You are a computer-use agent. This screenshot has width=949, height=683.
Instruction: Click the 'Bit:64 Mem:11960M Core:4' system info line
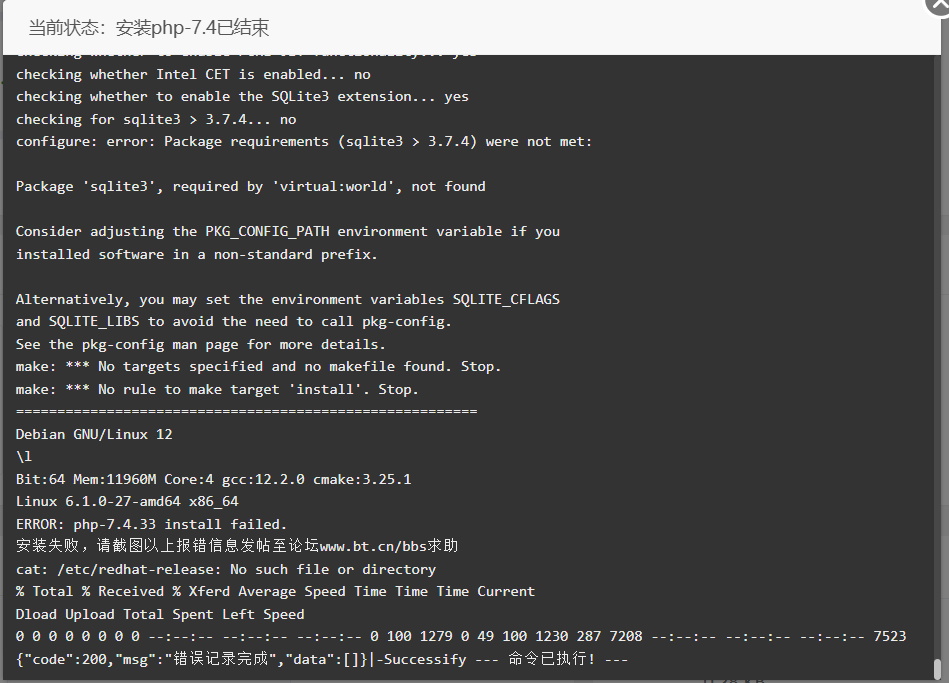[x=213, y=479]
